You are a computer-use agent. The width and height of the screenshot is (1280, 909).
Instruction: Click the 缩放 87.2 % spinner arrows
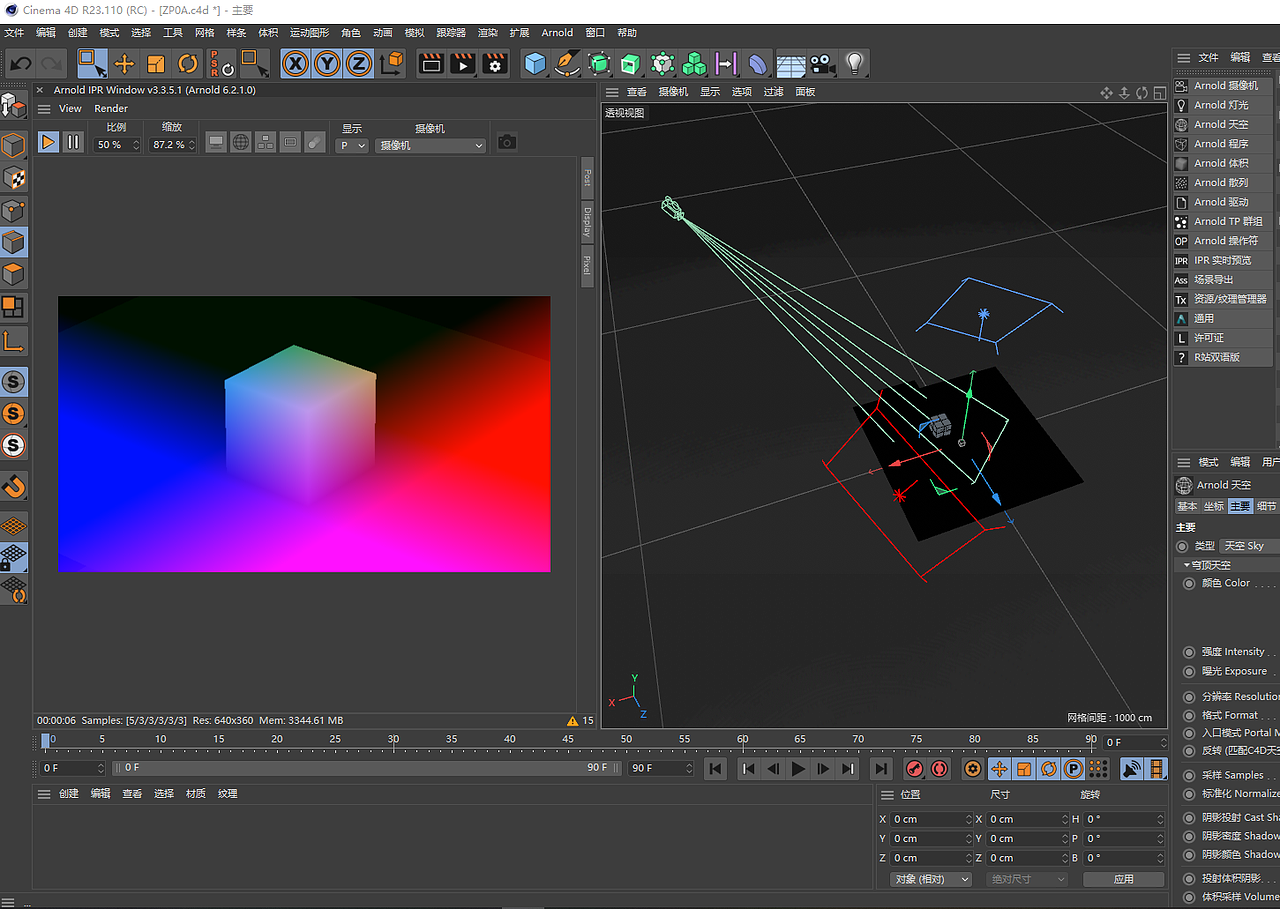coord(193,145)
